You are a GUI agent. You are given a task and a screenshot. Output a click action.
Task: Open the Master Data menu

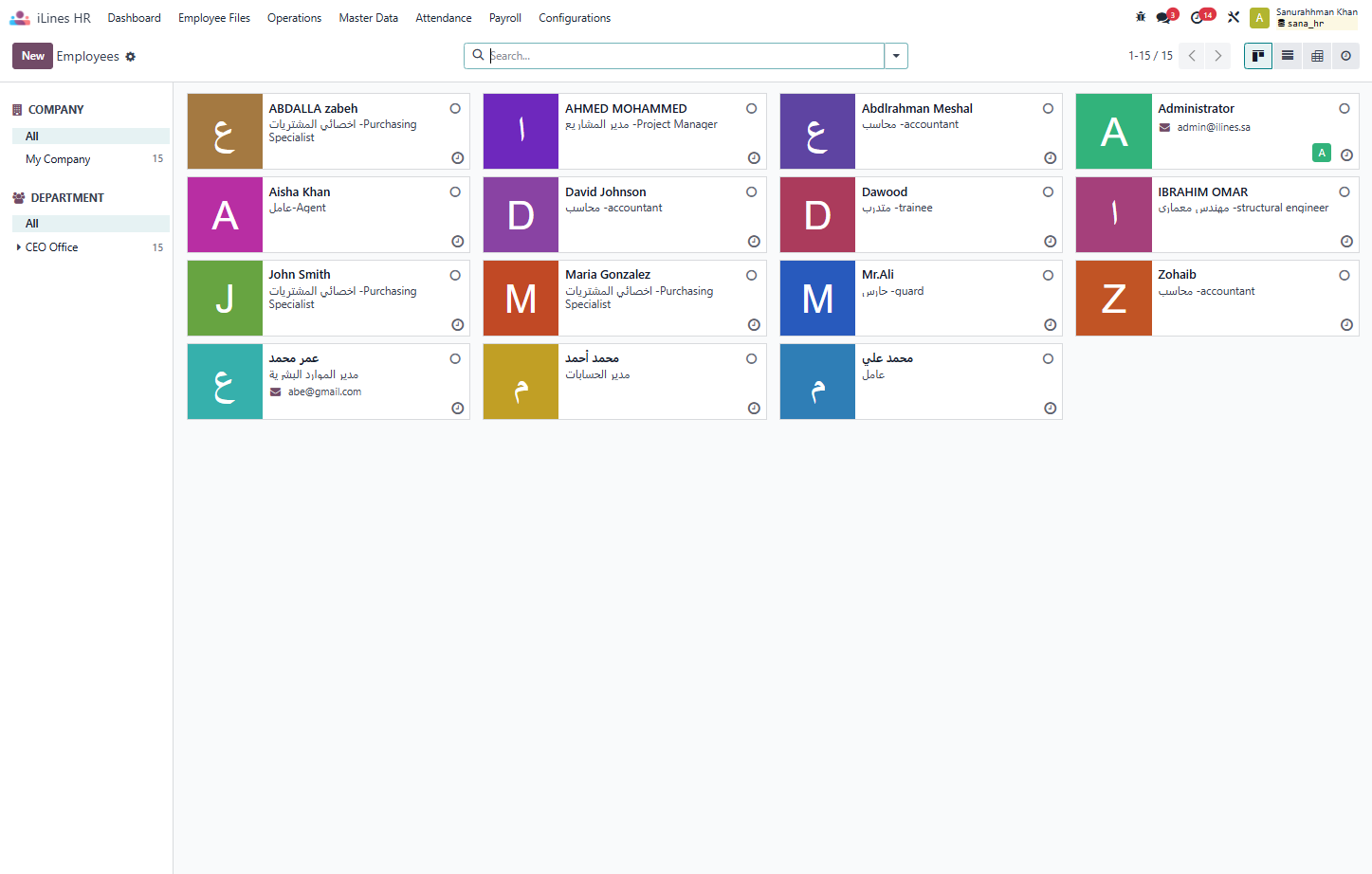(369, 18)
